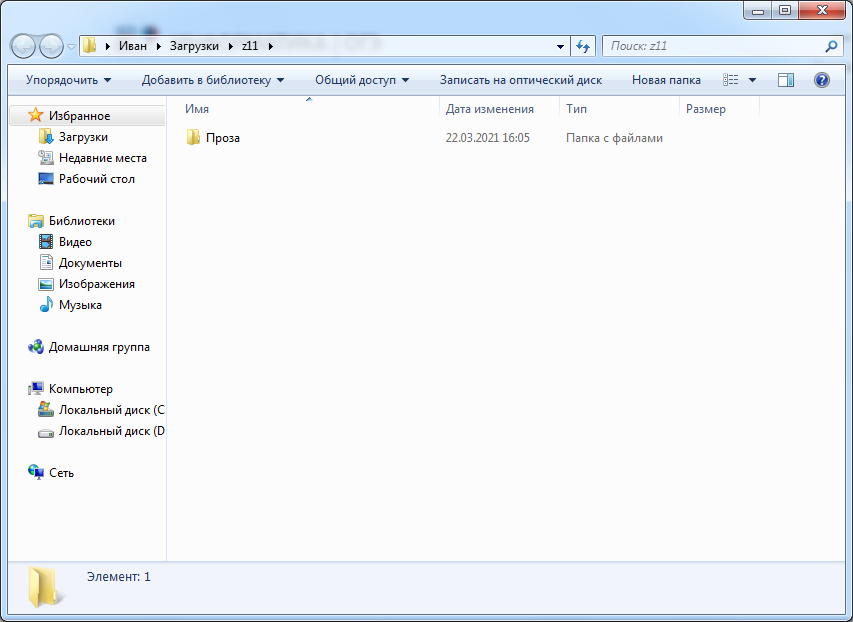Viewport: 853px width, 622px height.
Task: Open Локальный диск (D in sidebar
Action: coord(112,431)
